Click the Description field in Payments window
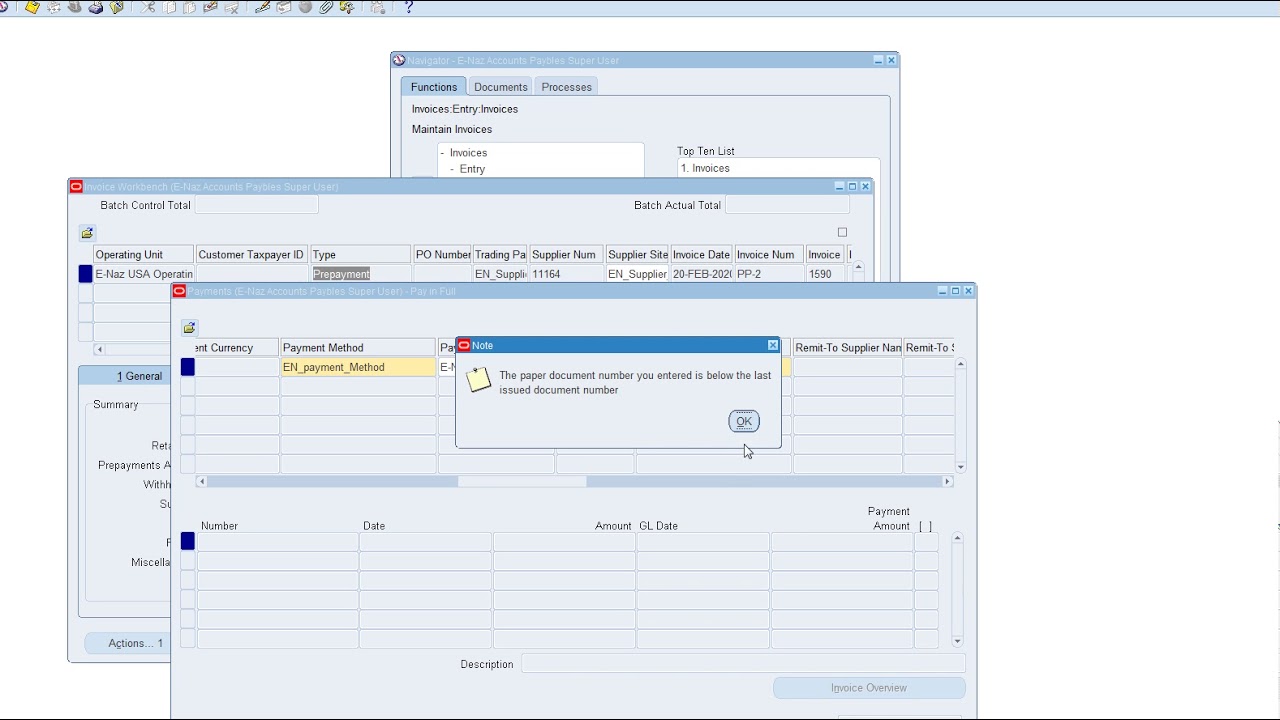This screenshot has width=1280, height=720. [x=743, y=664]
